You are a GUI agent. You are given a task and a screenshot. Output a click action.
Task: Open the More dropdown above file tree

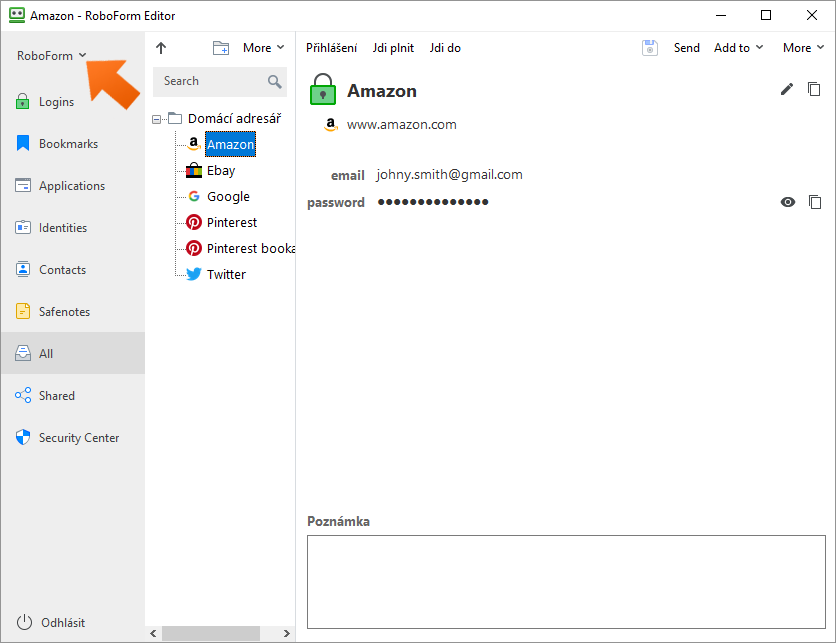263,48
